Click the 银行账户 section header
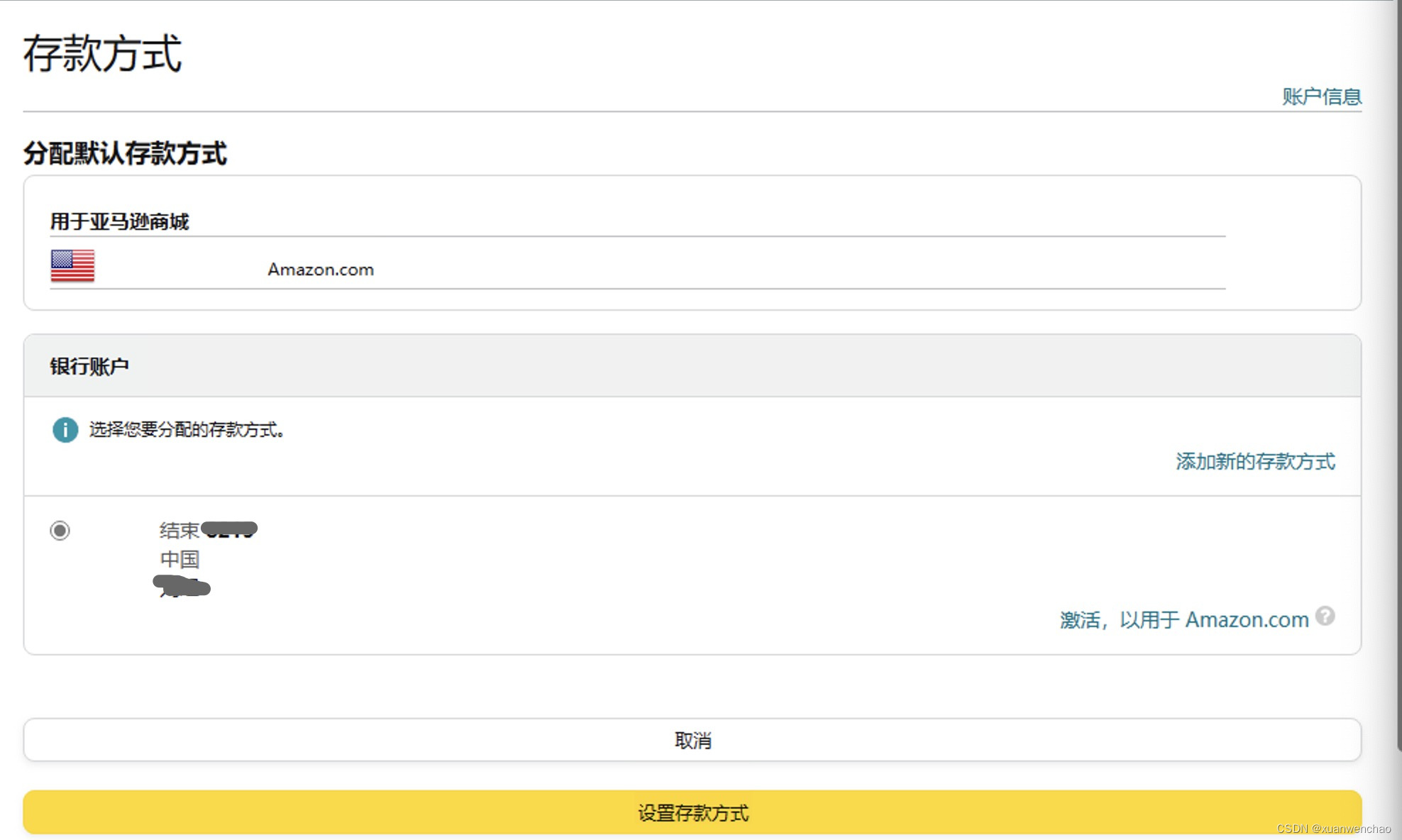This screenshot has height=840, width=1402. coord(89,366)
